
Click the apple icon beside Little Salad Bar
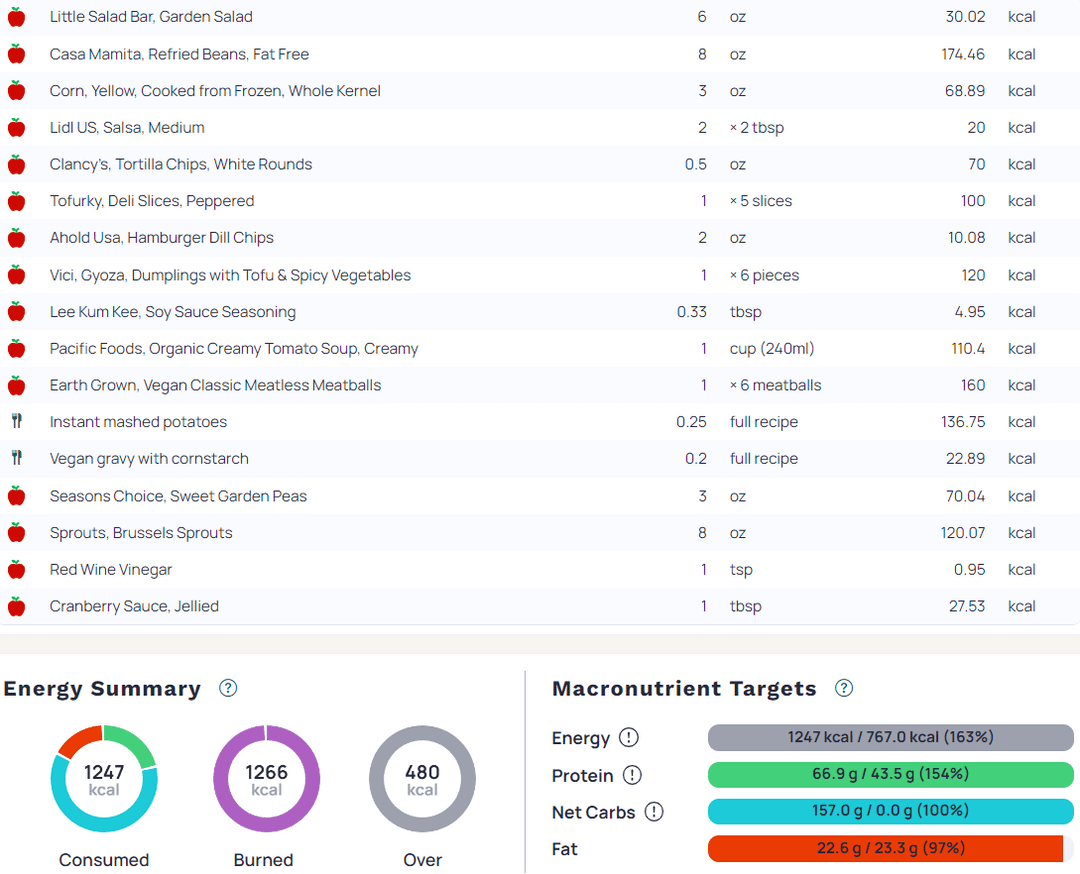click(x=16, y=17)
